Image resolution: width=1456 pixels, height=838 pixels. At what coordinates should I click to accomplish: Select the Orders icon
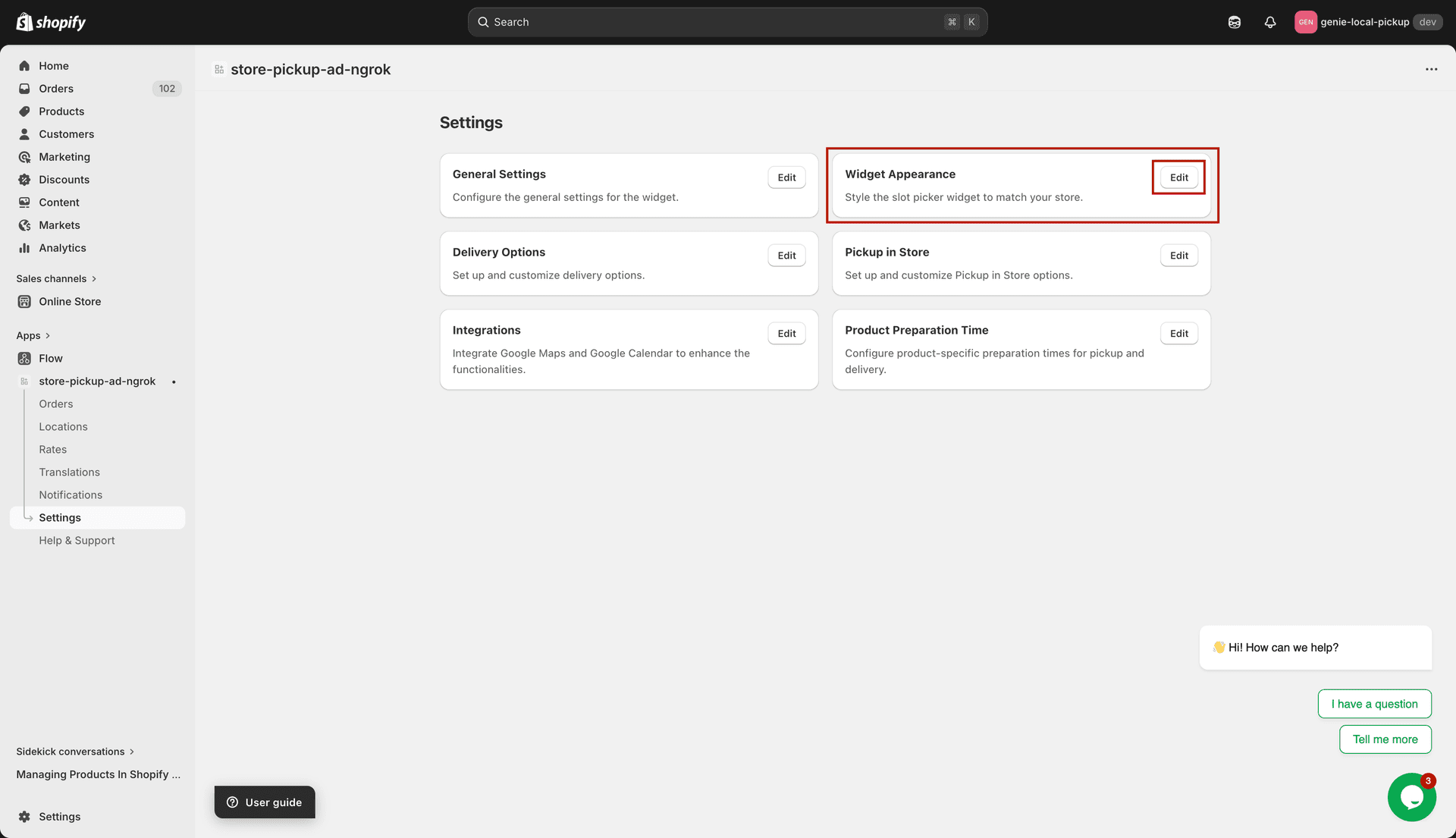[x=24, y=89]
